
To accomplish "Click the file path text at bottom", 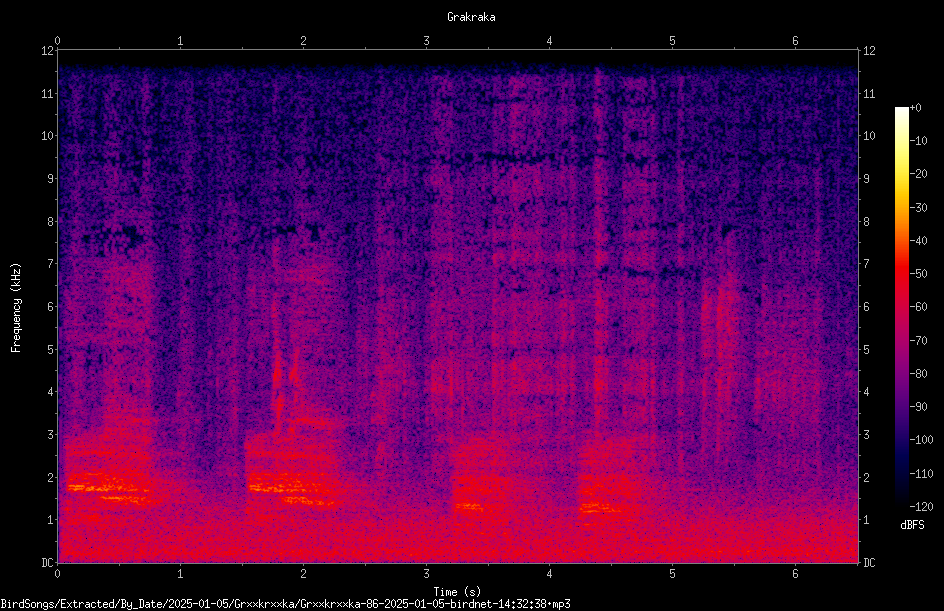I will [285, 604].
